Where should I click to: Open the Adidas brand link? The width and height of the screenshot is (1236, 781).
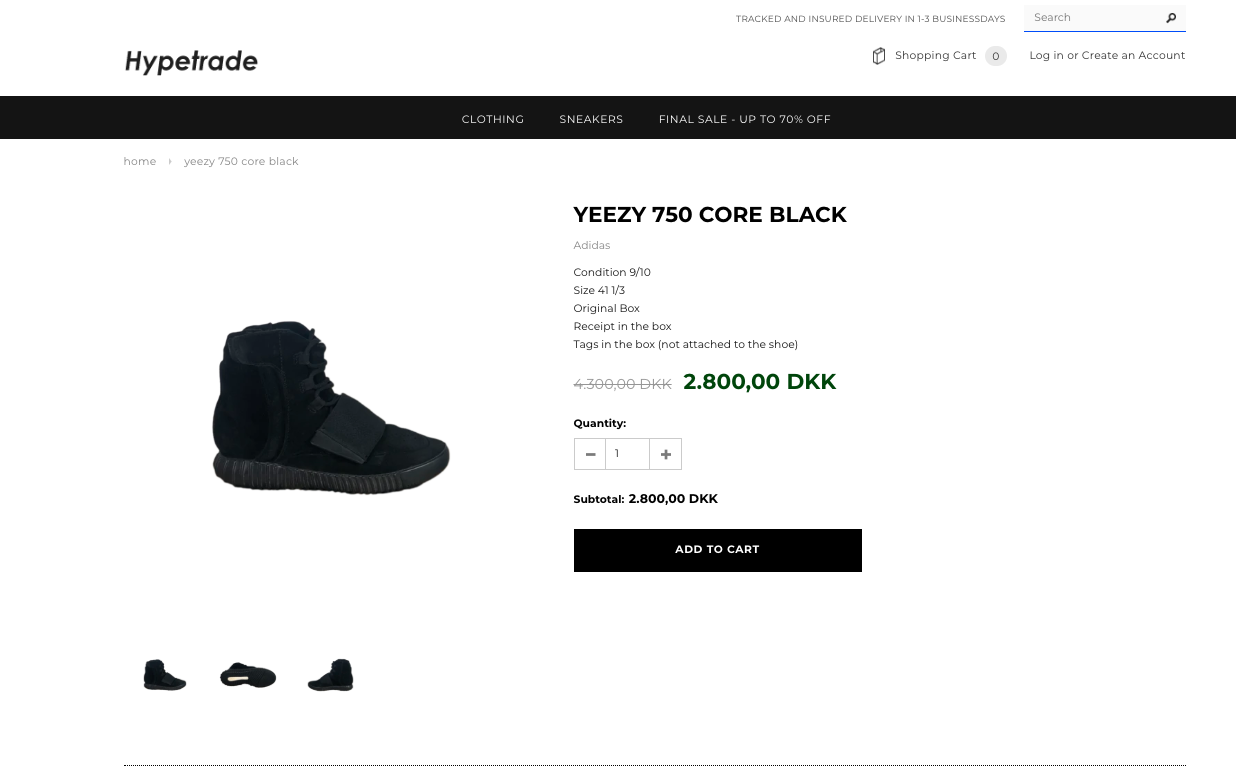click(592, 245)
